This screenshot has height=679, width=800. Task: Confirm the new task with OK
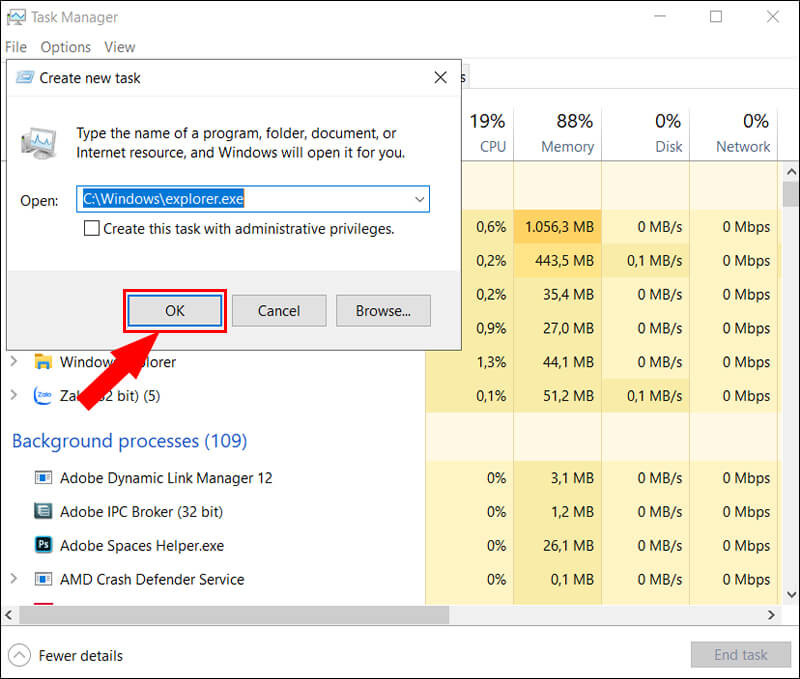click(x=174, y=311)
